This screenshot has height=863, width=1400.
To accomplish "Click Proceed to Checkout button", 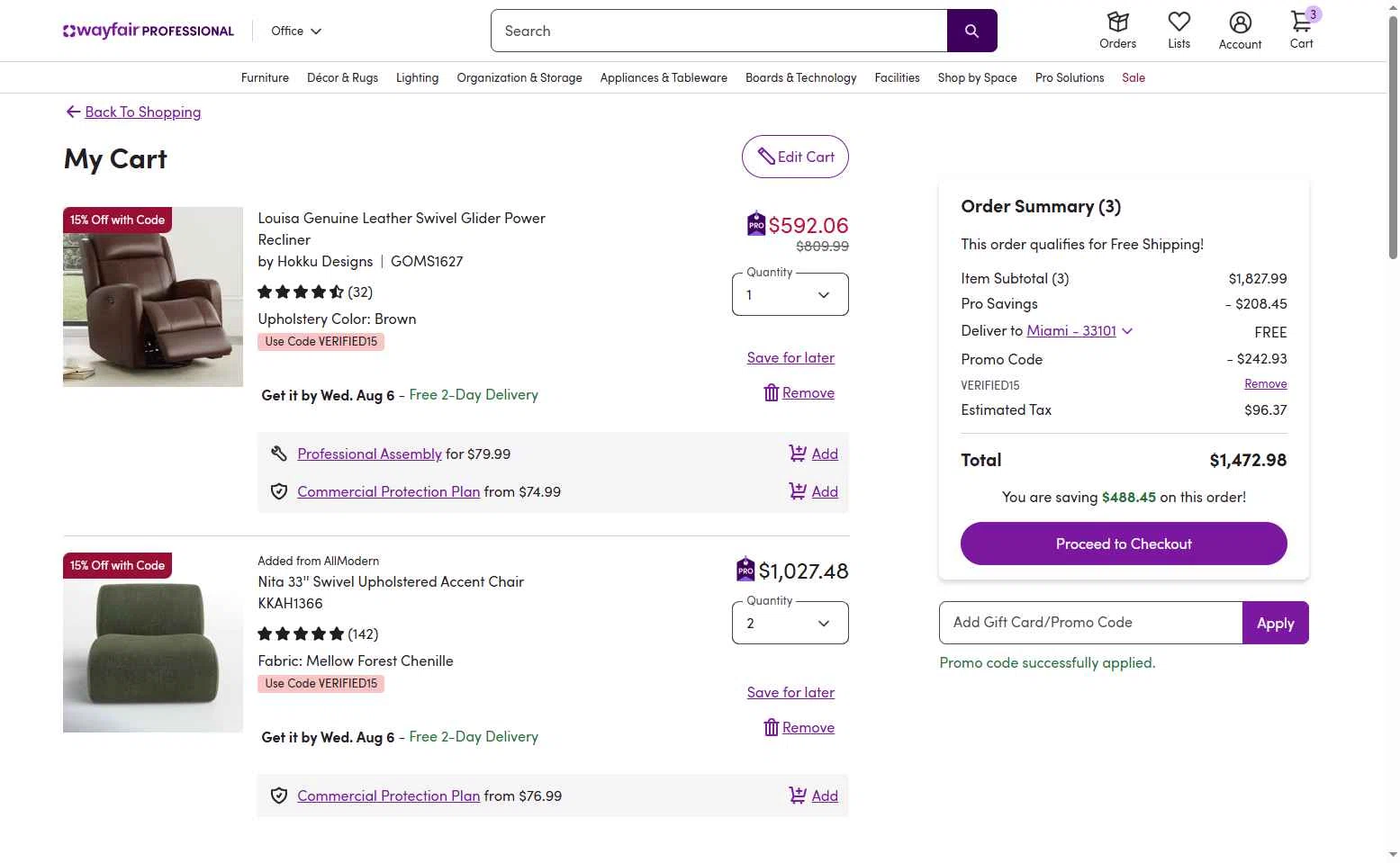I will point(1124,544).
